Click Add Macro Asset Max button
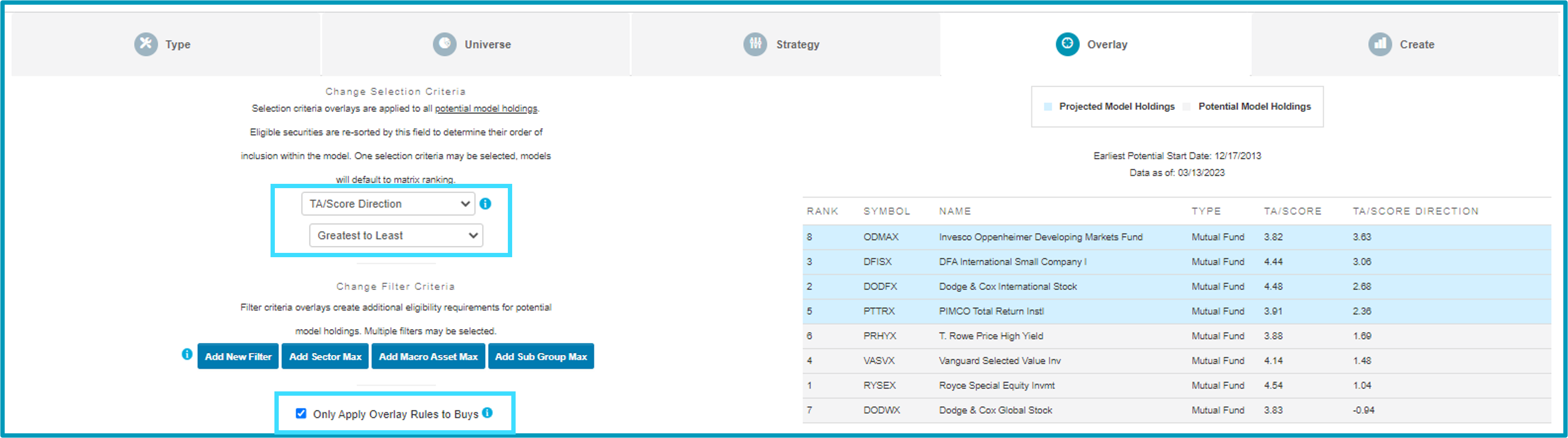 (428, 356)
